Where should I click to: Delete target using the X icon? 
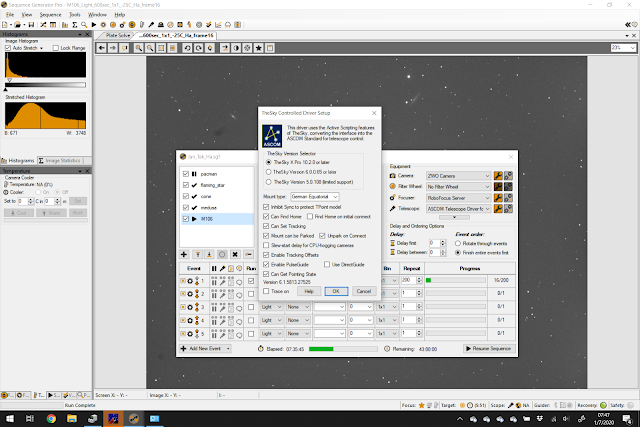[235, 254]
